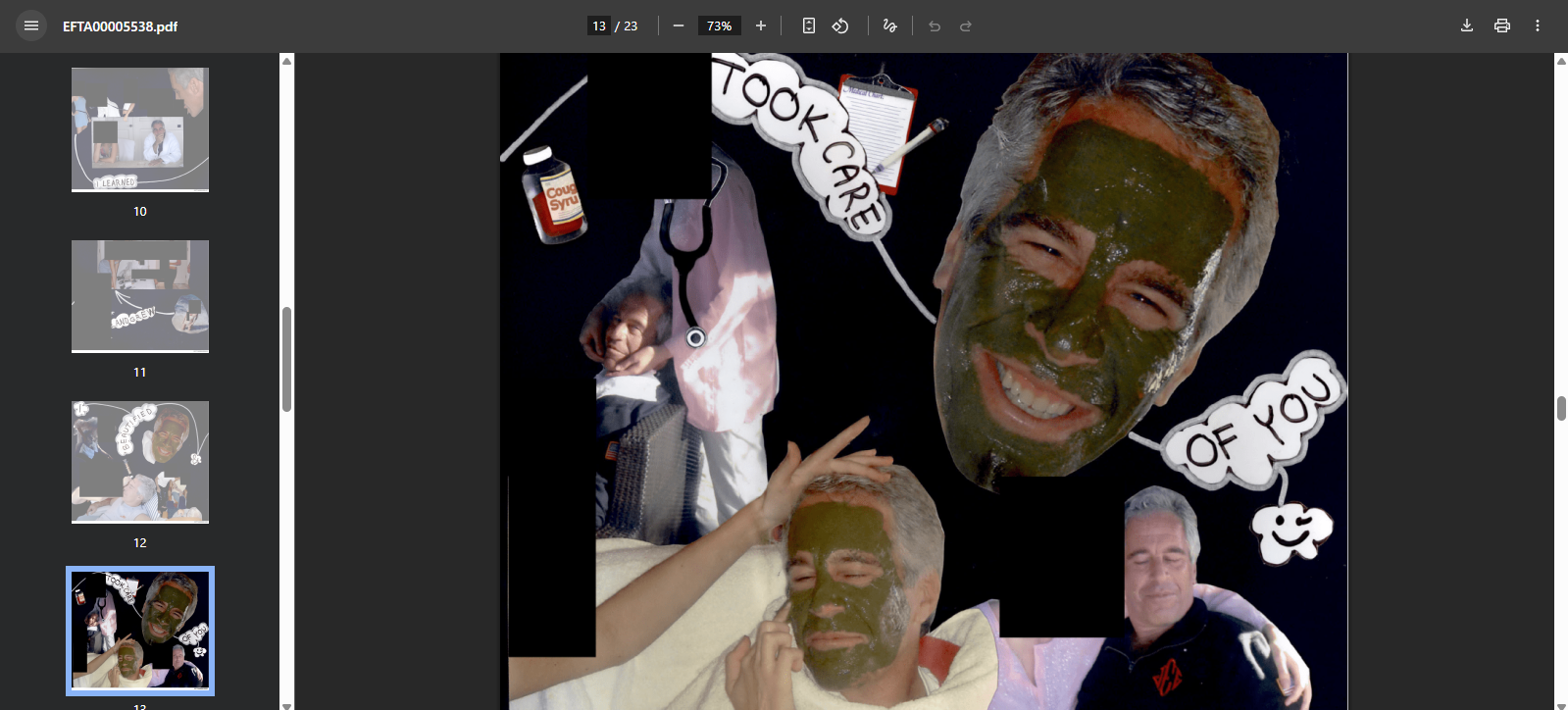This screenshot has width=1568, height=710.
Task: Click the zoom out minus button
Action: tap(679, 25)
